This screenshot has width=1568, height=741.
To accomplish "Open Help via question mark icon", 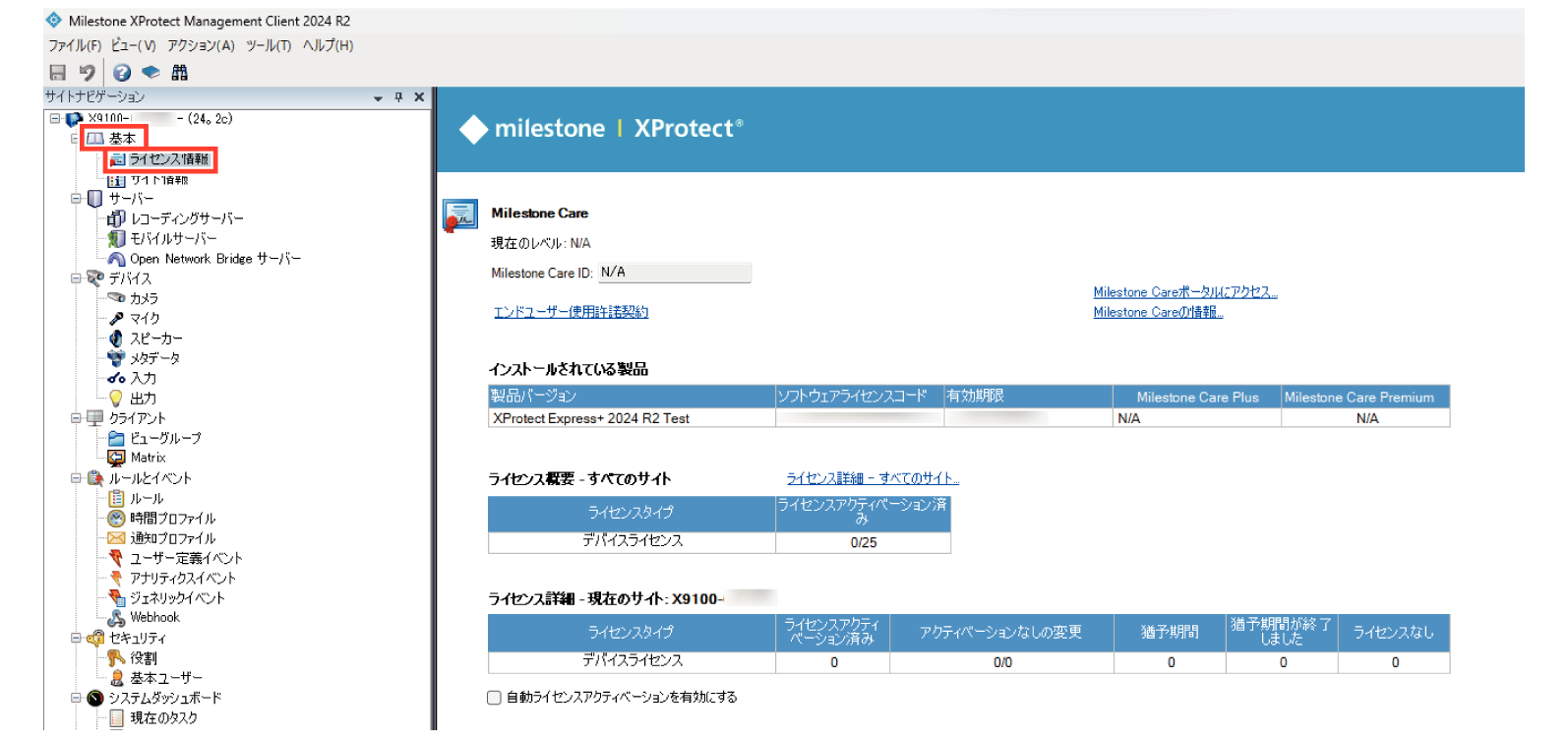I will [x=122, y=72].
